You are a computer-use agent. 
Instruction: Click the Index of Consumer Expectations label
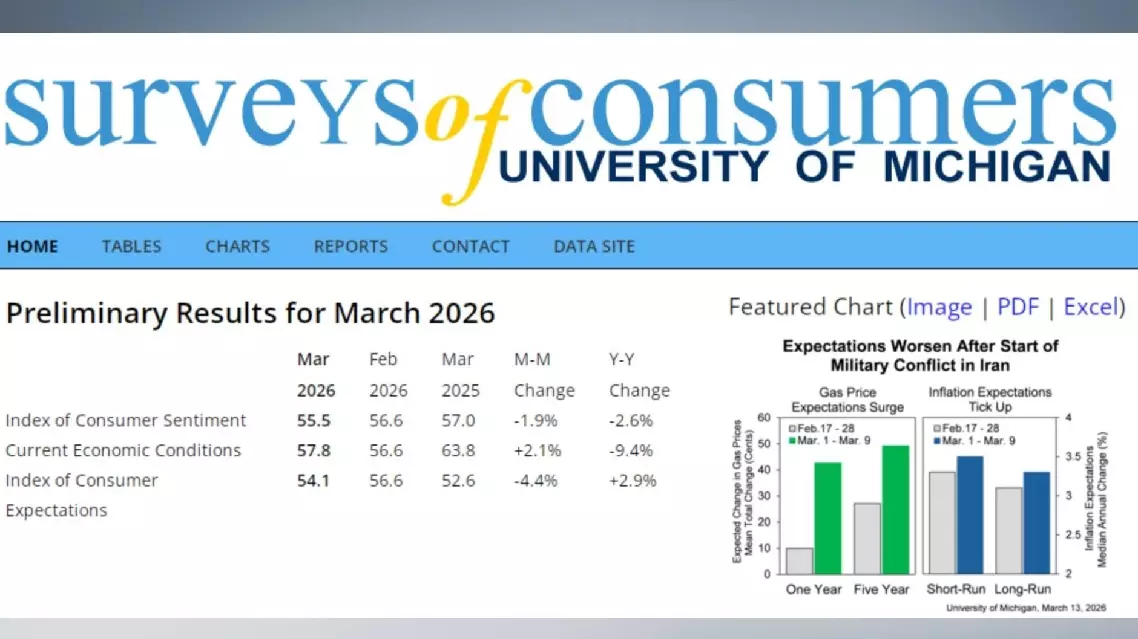pos(82,481)
